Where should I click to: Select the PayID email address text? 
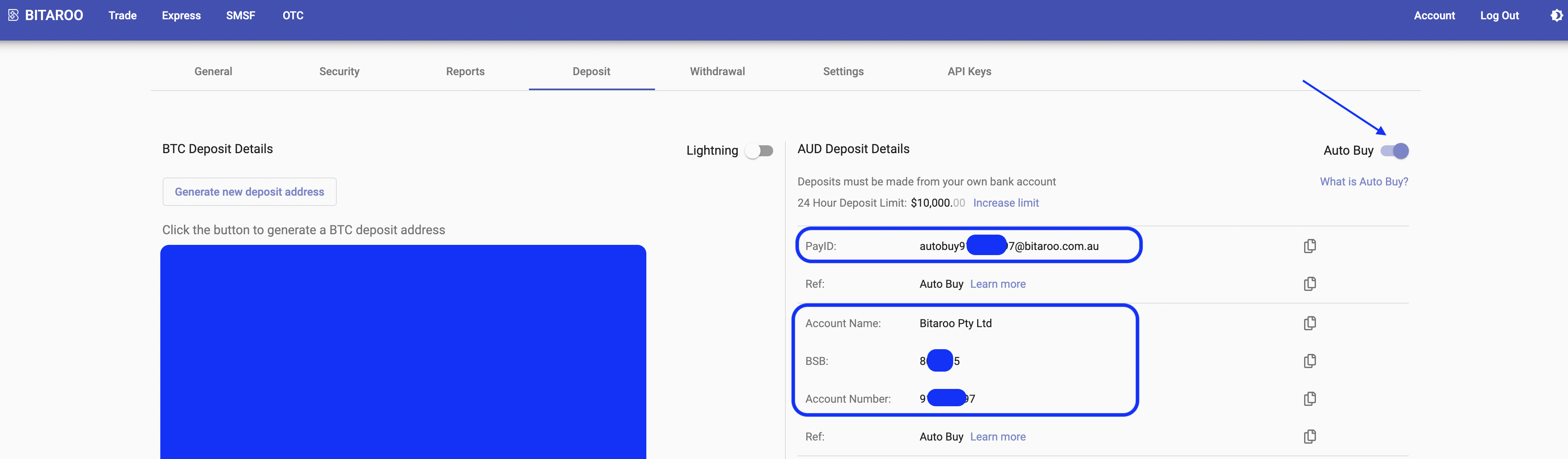tap(1009, 246)
